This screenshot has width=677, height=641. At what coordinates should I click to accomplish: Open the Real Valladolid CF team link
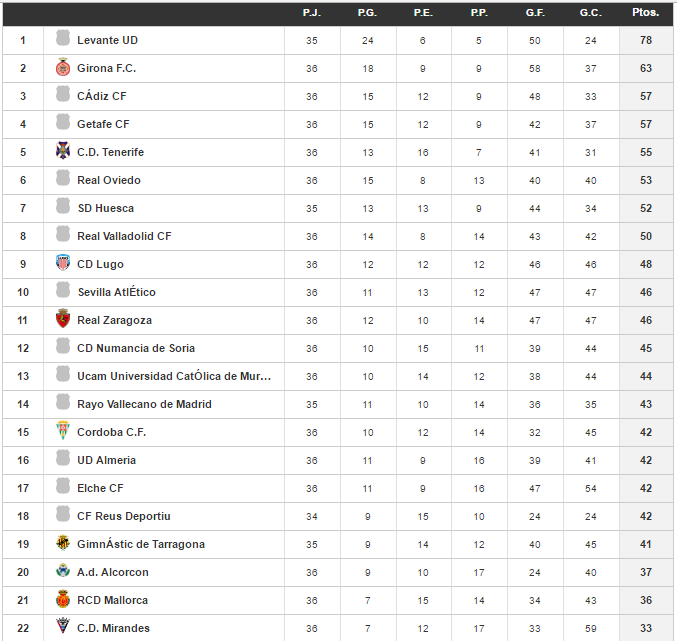124,236
